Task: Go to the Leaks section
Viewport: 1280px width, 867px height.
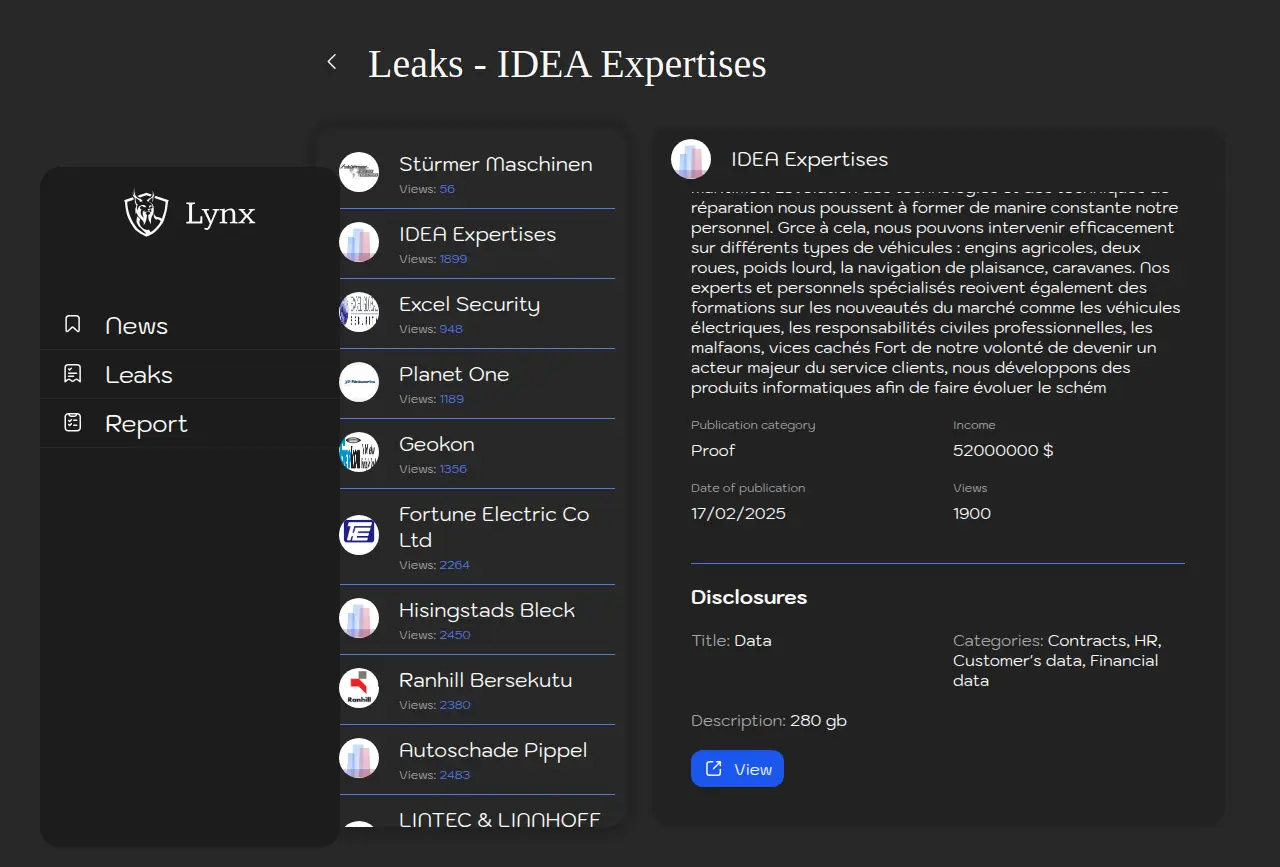Action: point(139,375)
